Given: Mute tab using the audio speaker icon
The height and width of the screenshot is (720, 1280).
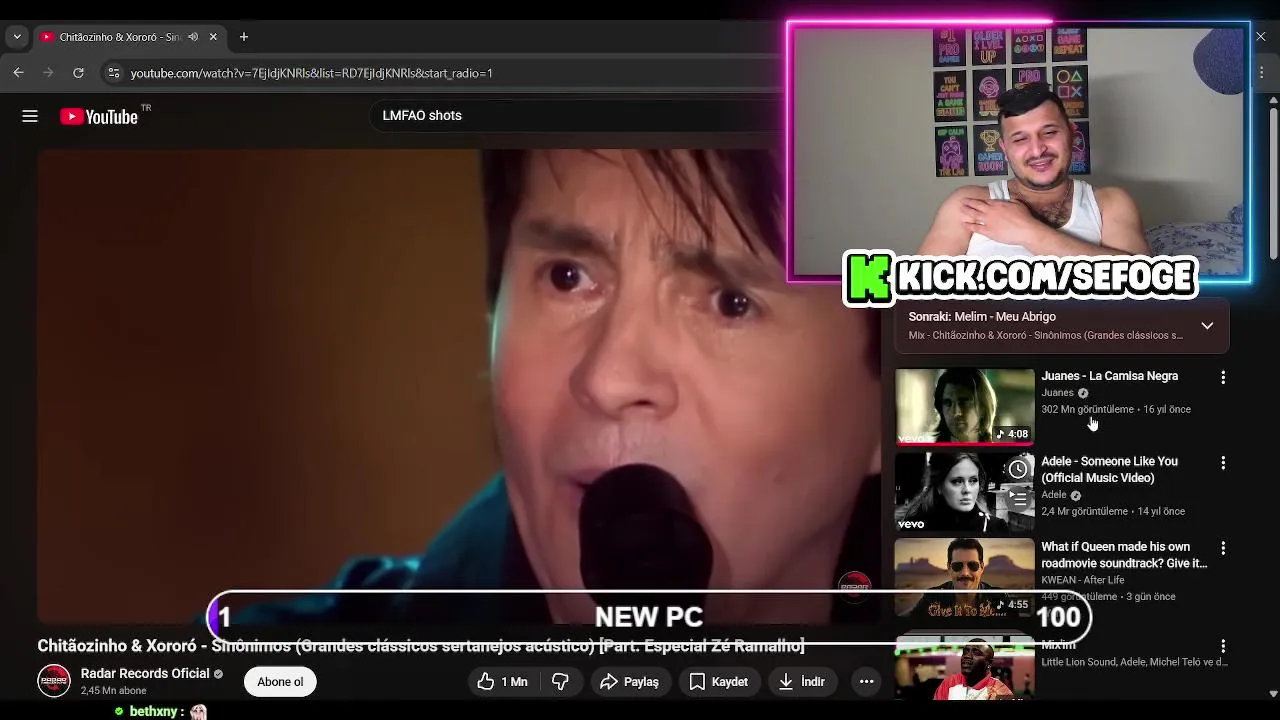Looking at the screenshot, I should click(192, 37).
